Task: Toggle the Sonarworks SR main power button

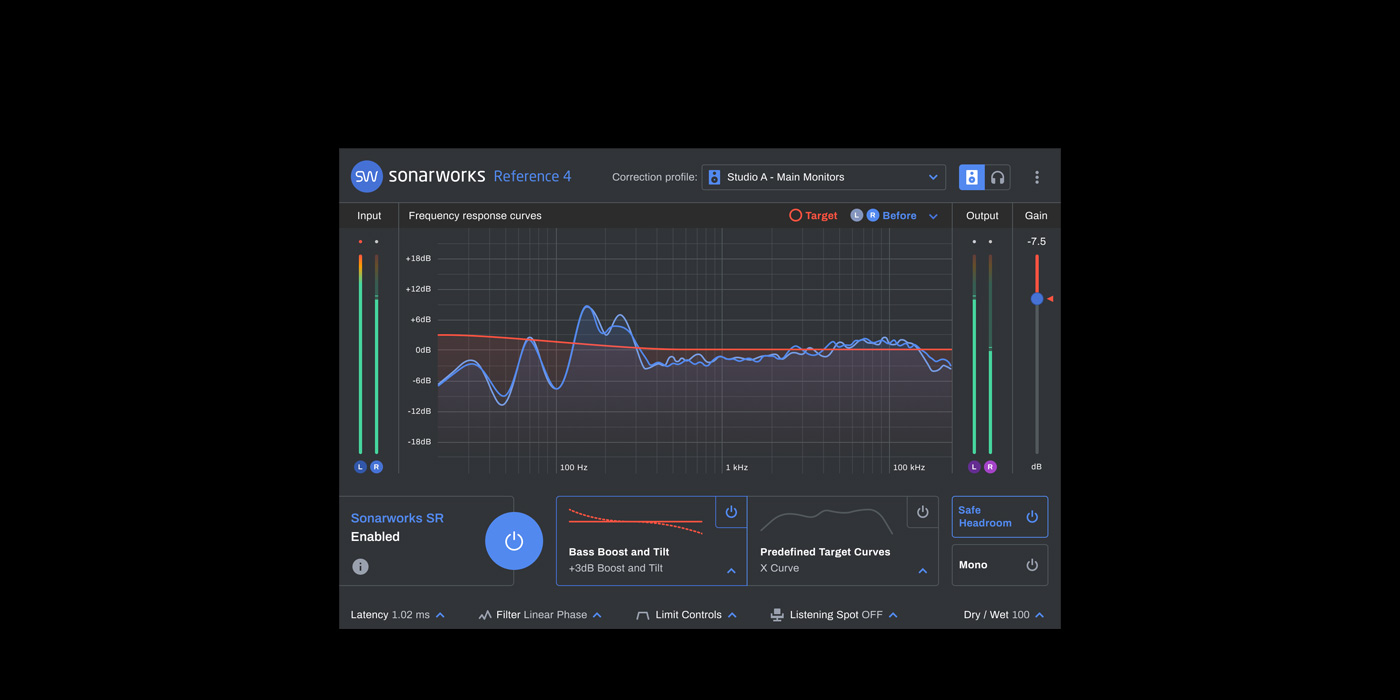Action: coord(514,541)
